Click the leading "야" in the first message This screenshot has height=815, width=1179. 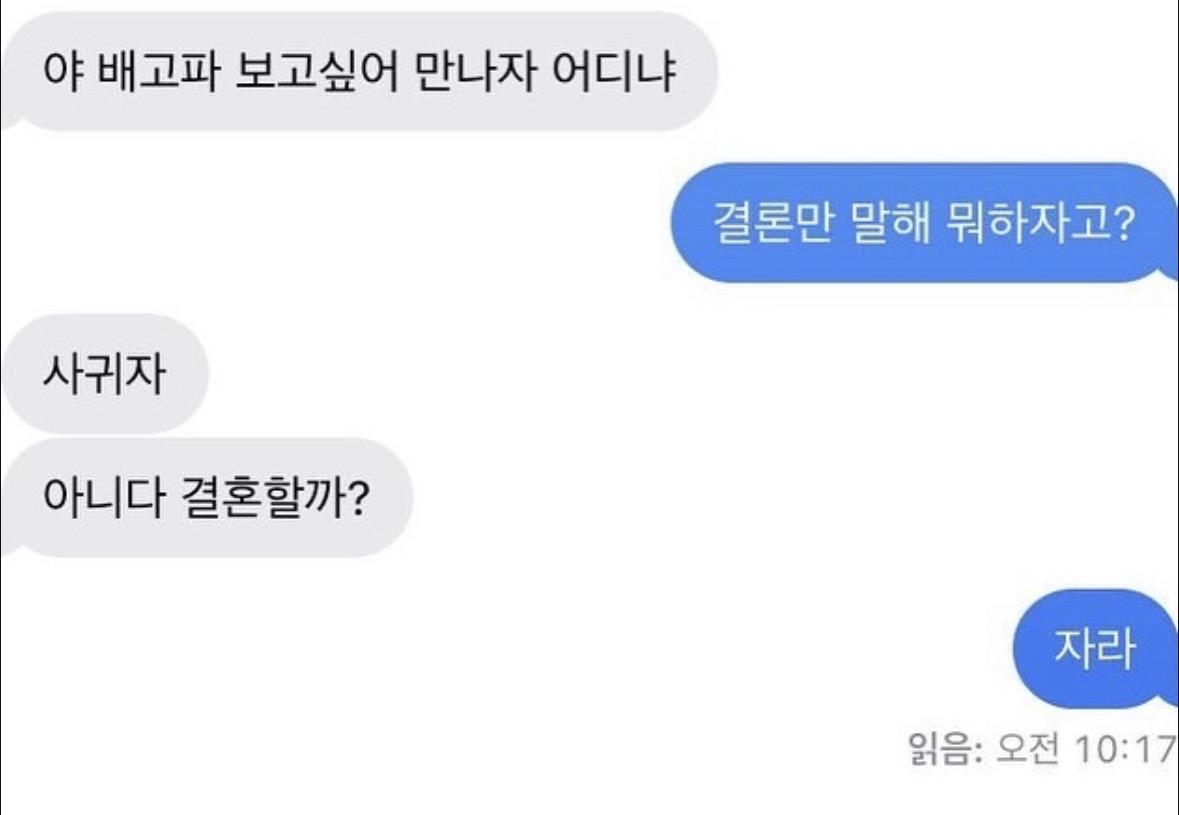point(60,72)
